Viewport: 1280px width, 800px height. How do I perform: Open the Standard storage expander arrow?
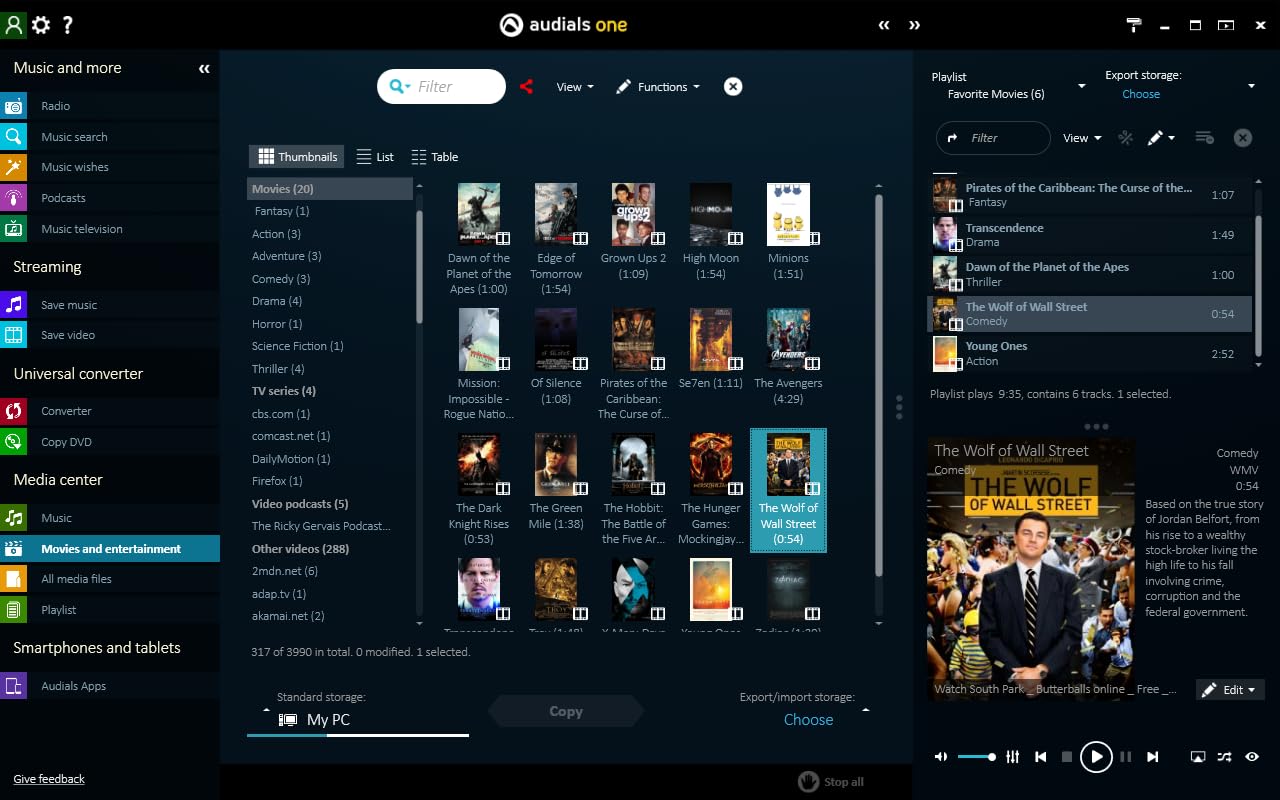tap(266, 710)
